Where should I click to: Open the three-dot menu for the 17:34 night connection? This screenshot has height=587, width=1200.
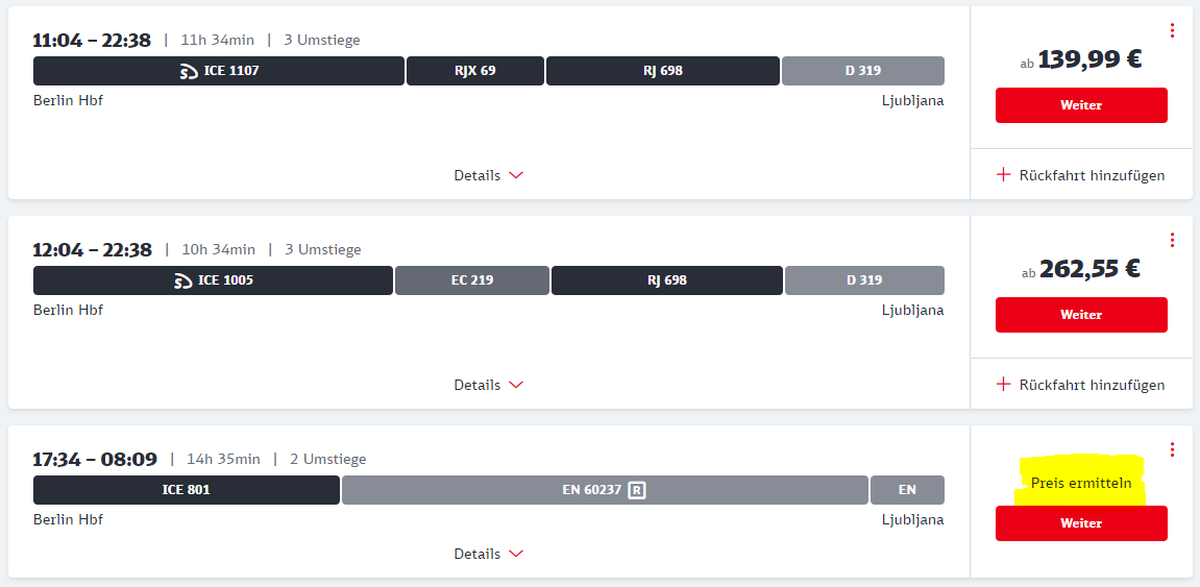click(1172, 450)
